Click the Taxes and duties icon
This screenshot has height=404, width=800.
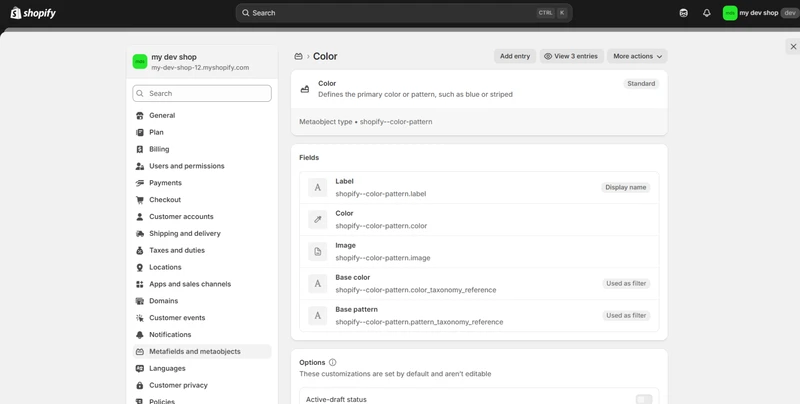coord(140,250)
